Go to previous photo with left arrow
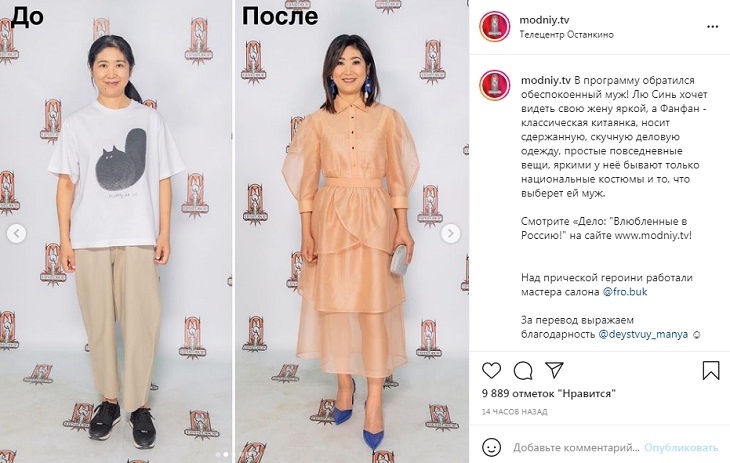730x463 pixels. [x=16, y=233]
